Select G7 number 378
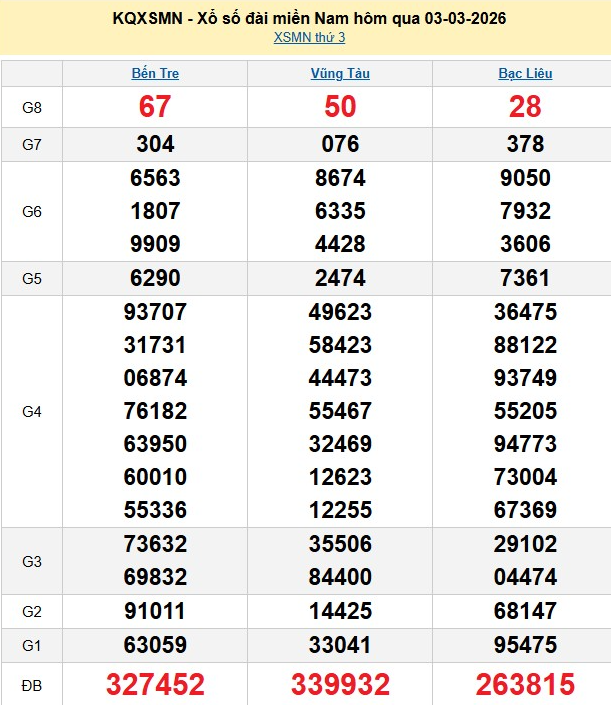The width and height of the screenshot is (611, 705). coord(525,144)
